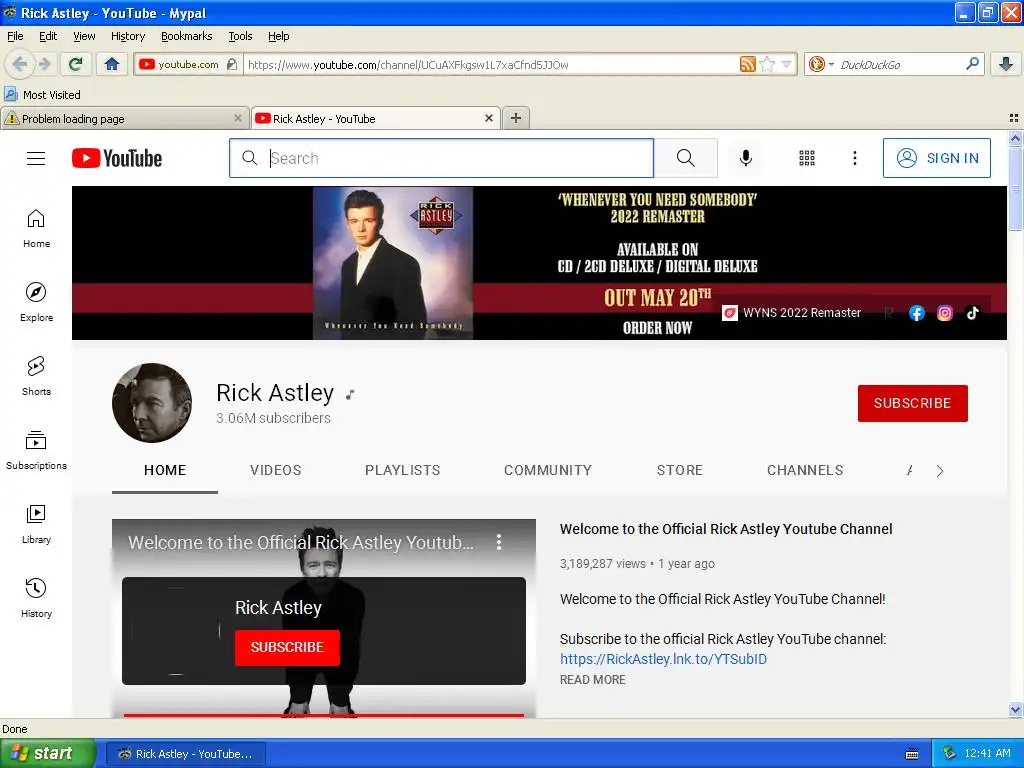
Task: Click the Rick Astley taskbar window button
Action: click(x=185, y=754)
